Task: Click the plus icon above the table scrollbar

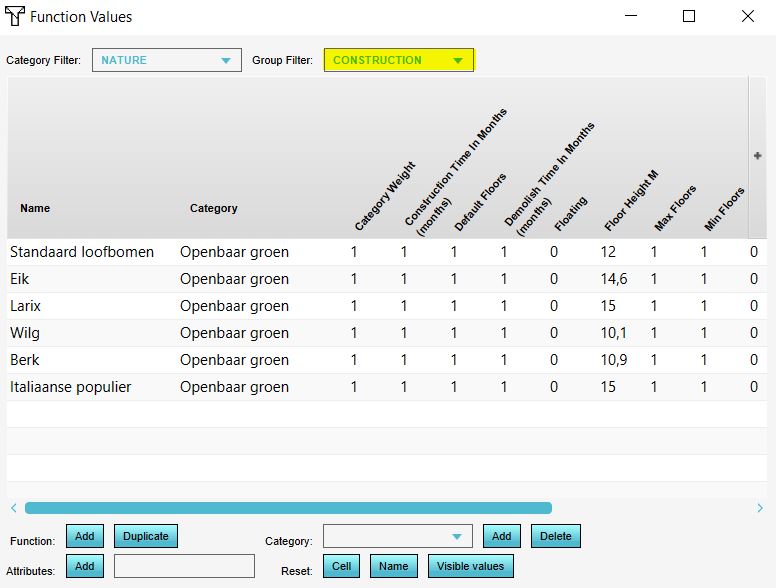Action: (757, 156)
